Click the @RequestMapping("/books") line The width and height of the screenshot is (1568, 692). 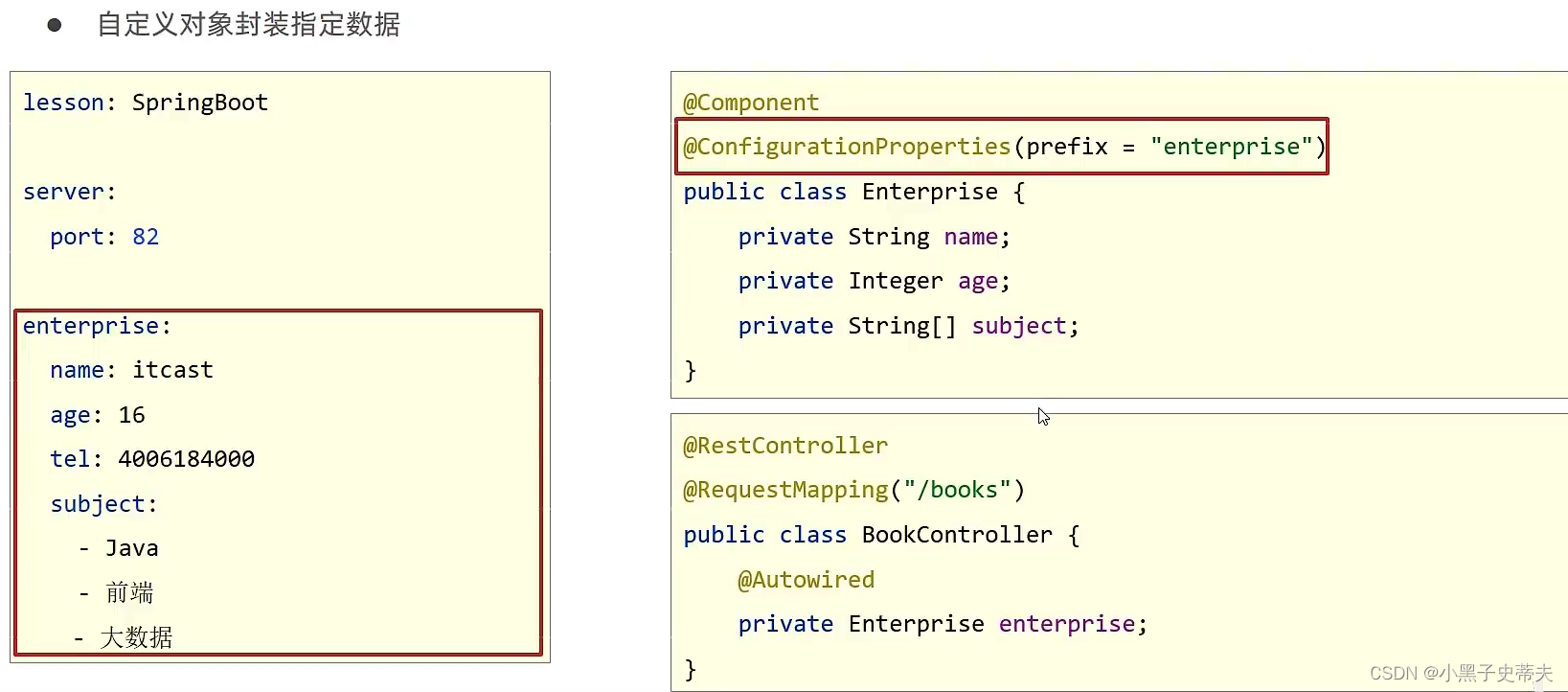[x=853, y=491]
